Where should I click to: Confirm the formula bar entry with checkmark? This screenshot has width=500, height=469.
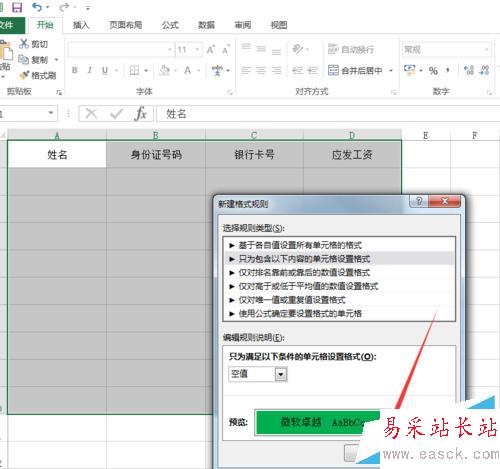(x=116, y=114)
